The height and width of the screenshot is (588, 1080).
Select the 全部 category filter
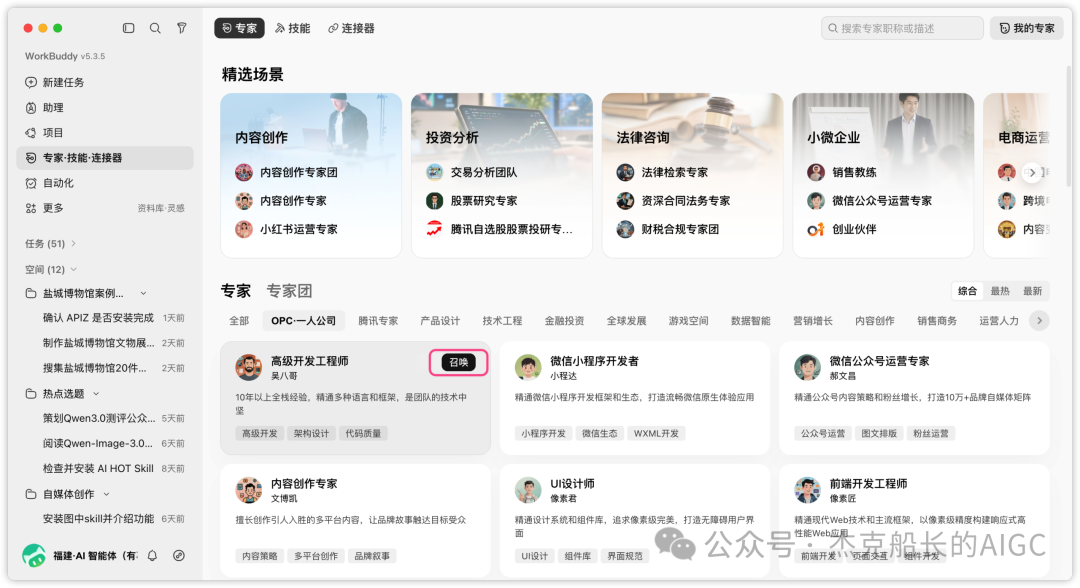[239, 321]
